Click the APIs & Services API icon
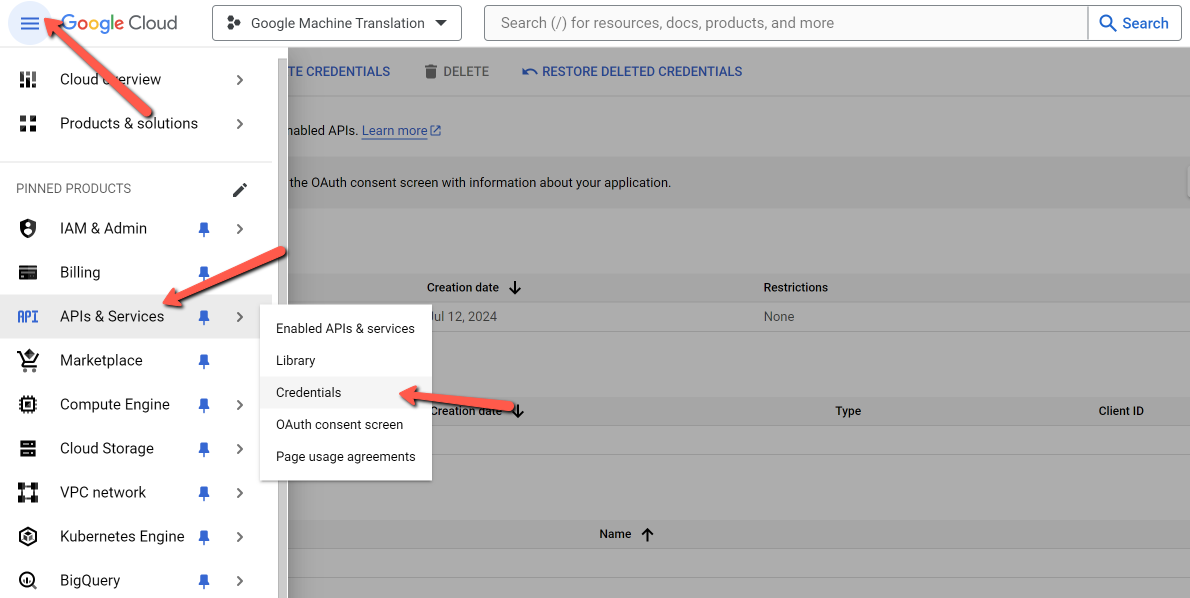The width and height of the screenshot is (1190, 598). click(x=28, y=316)
